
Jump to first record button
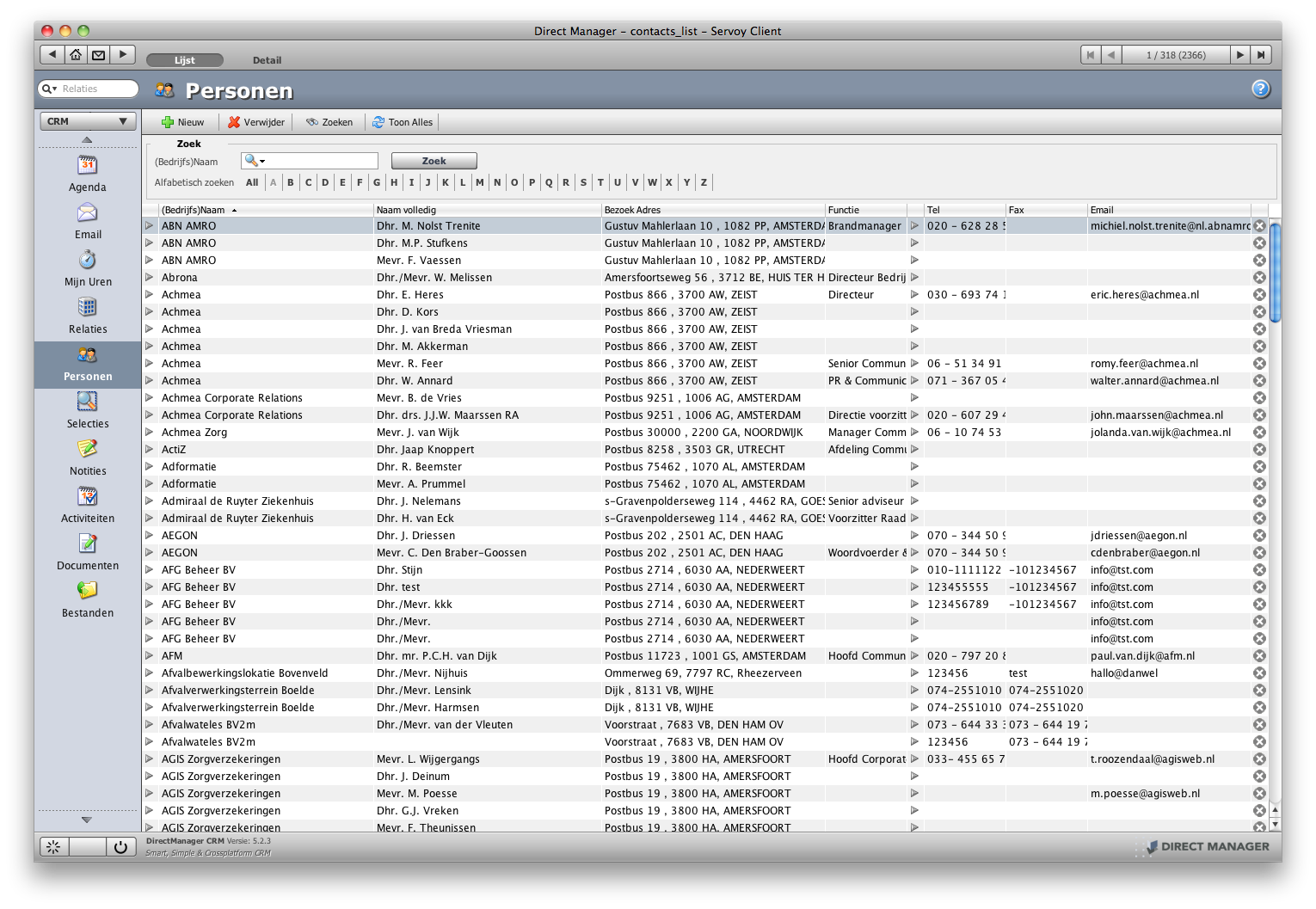pos(1091,55)
